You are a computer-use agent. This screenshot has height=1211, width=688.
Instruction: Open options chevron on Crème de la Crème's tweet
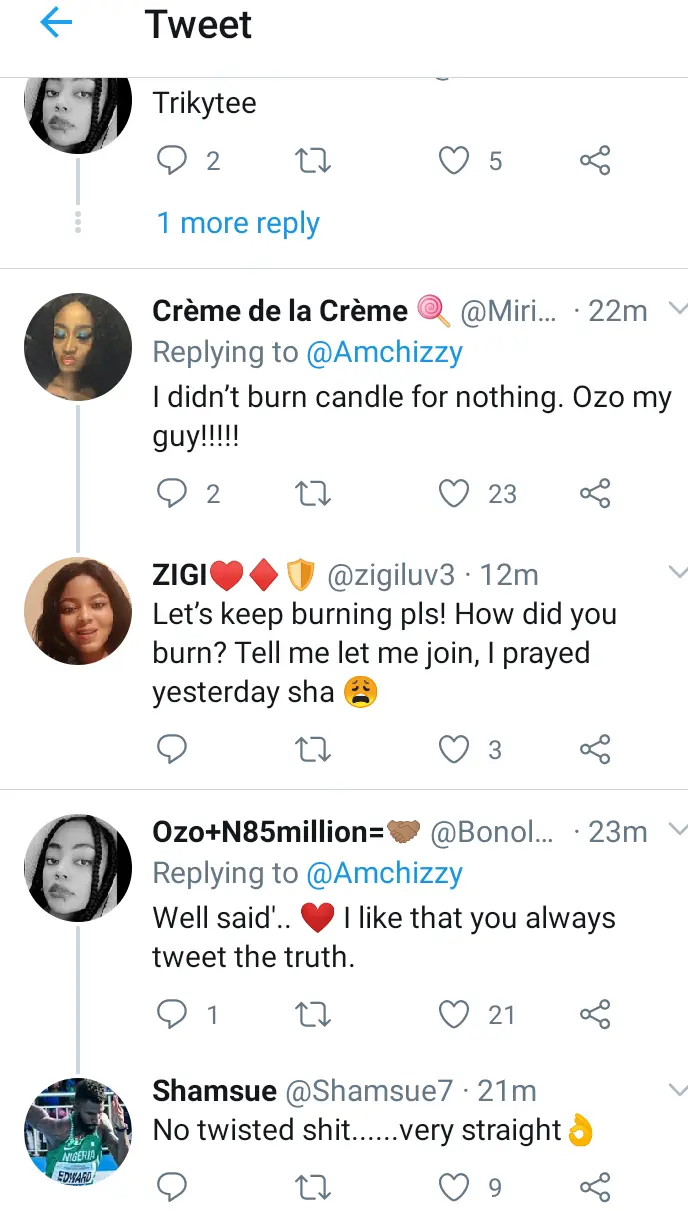[x=677, y=309]
